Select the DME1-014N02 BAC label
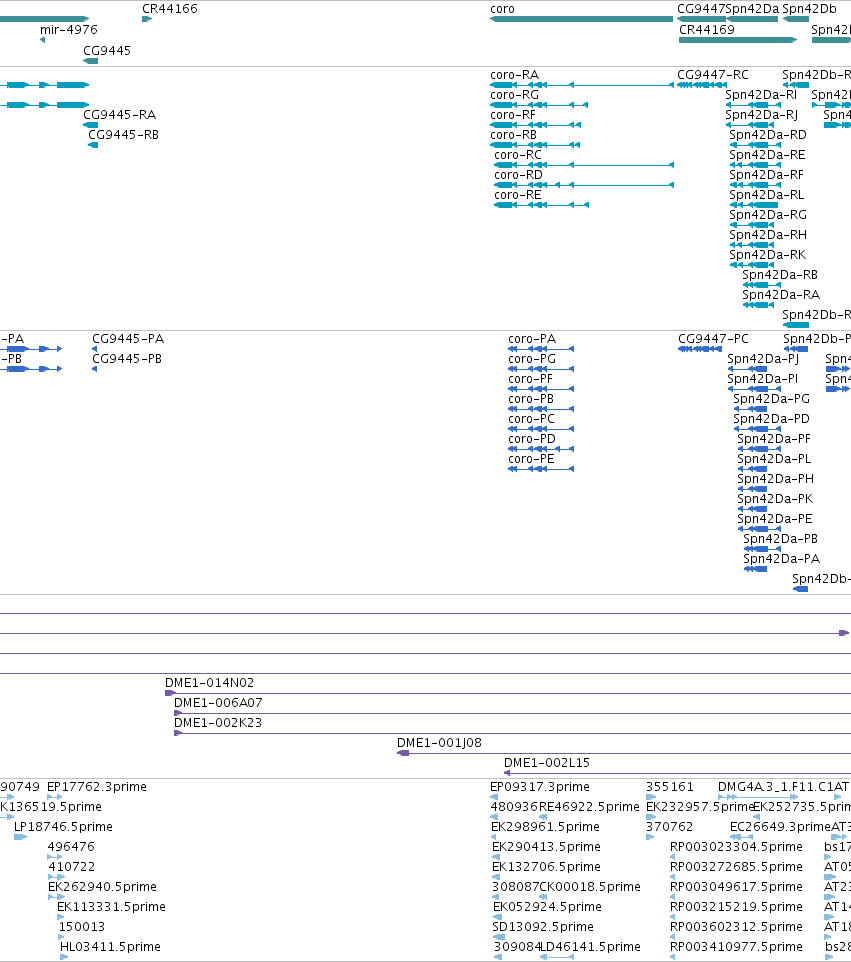 coord(209,682)
